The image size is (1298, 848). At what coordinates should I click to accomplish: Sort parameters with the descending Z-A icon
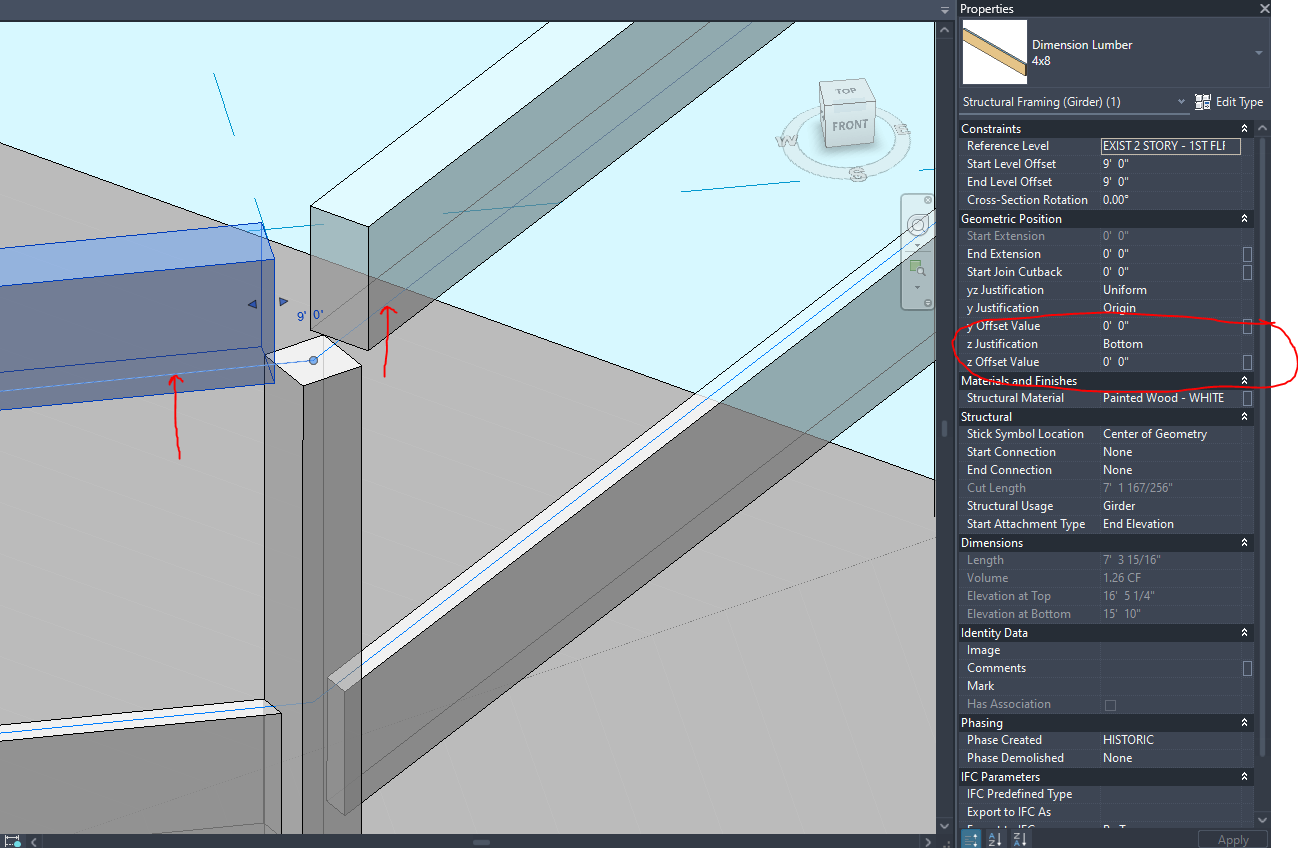[x=1020, y=838]
